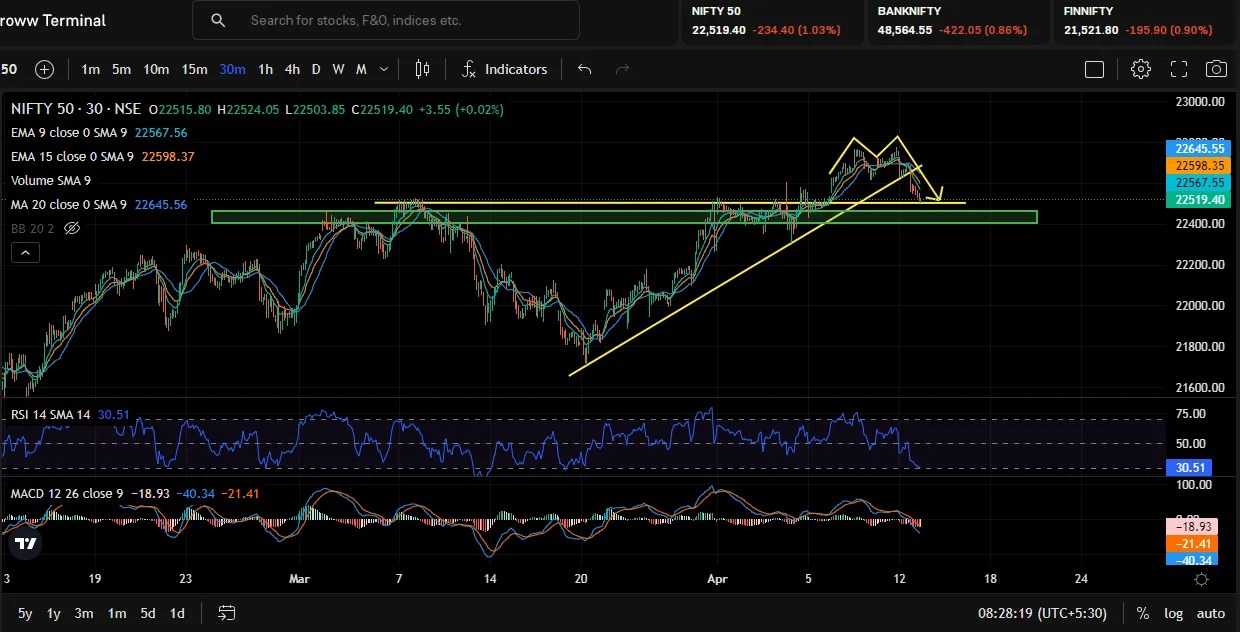Open the layout selection rectangle icon
The image size is (1240, 632).
(1094, 69)
